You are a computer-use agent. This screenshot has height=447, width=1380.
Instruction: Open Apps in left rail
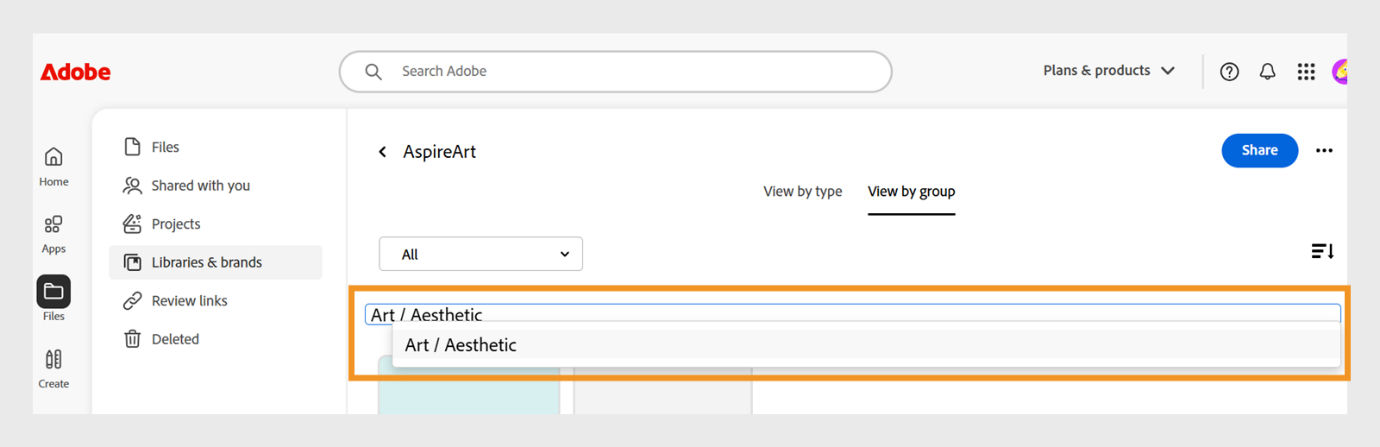[54, 233]
